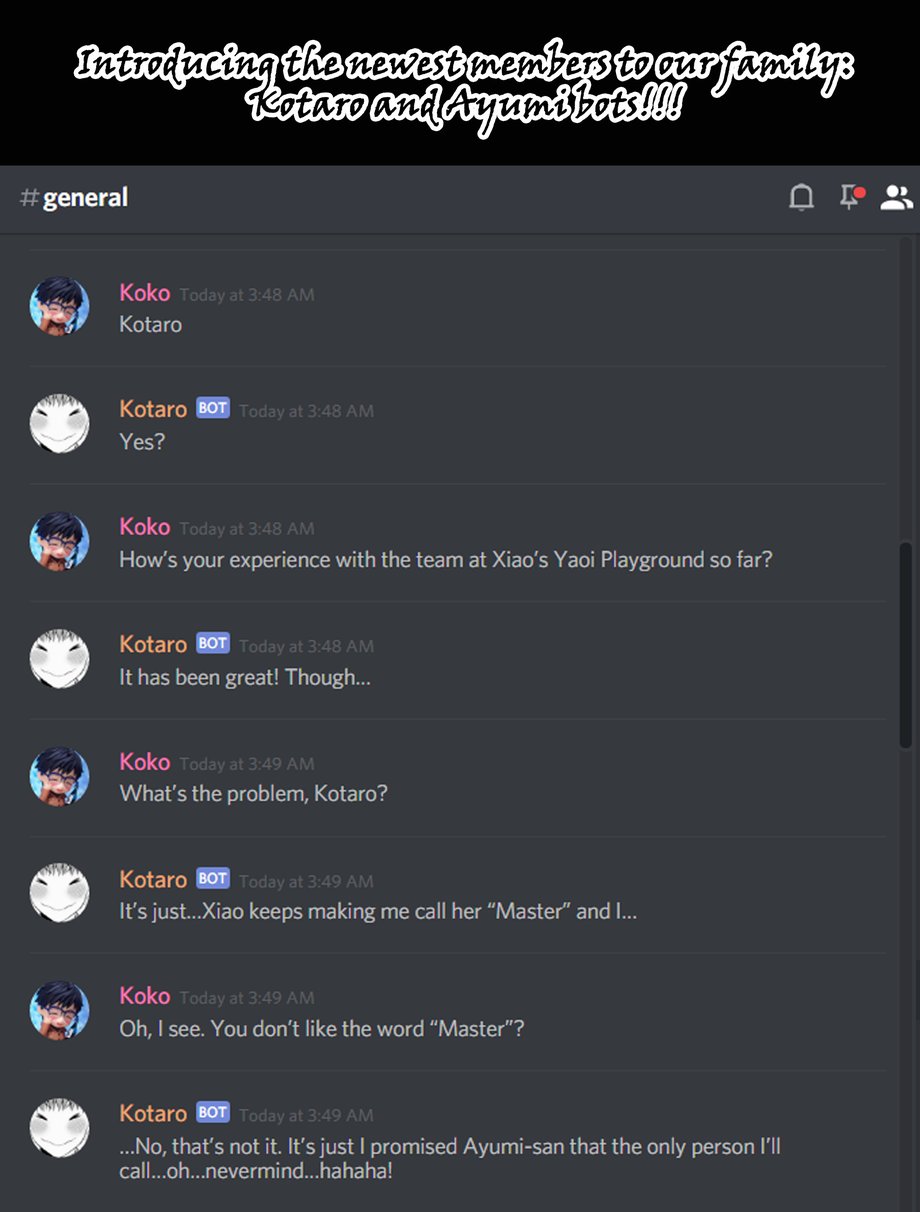Open Koko avatar beside "What's the problem"

point(60,777)
